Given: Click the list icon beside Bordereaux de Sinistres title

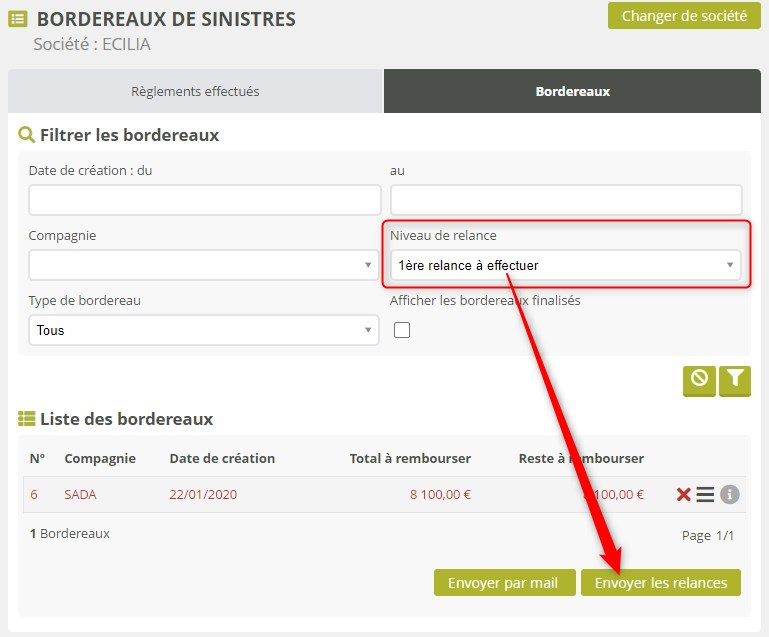Looking at the screenshot, I should coord(18,19).
